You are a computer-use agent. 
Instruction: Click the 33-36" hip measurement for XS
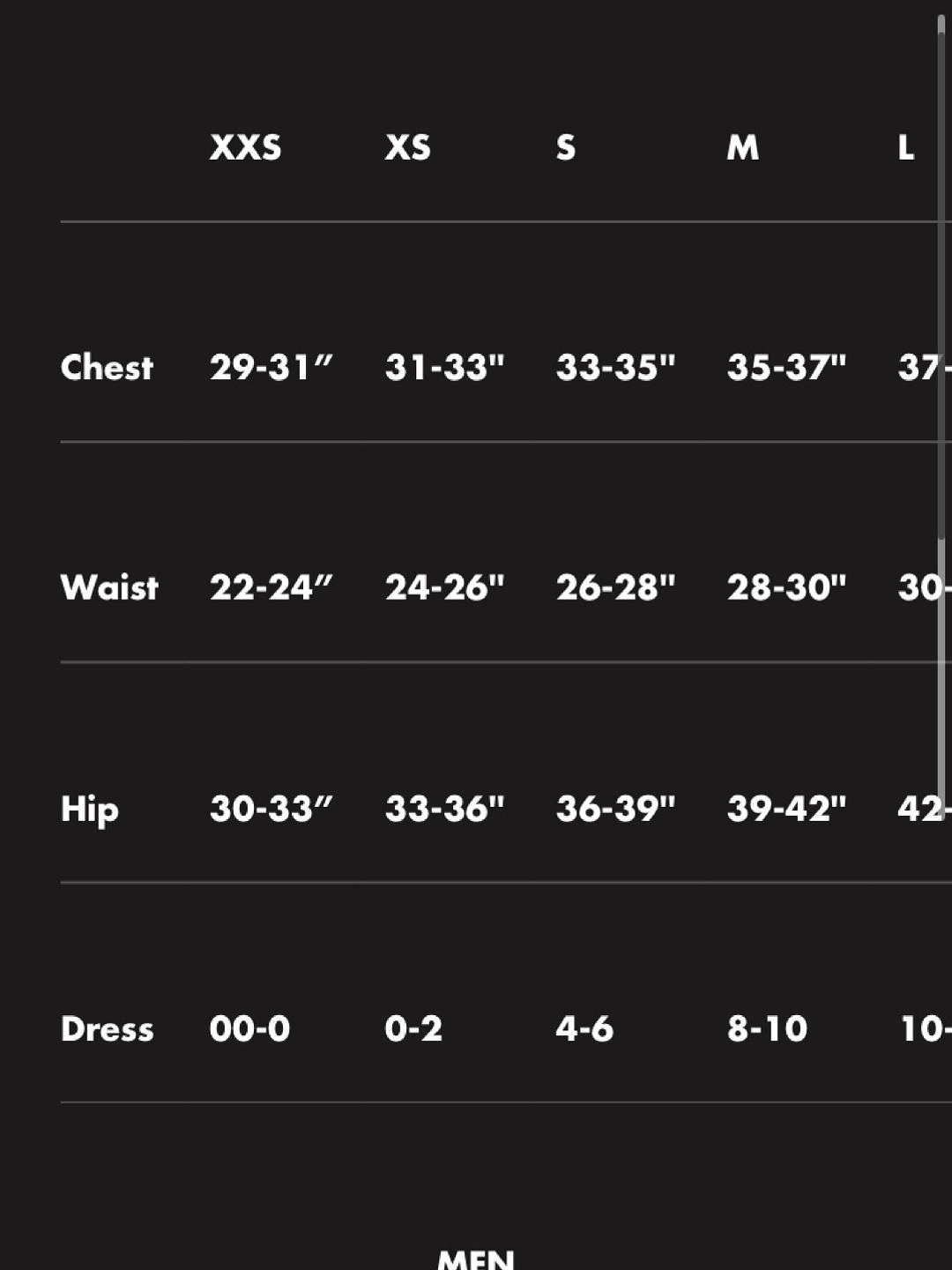tap(444, 808)
